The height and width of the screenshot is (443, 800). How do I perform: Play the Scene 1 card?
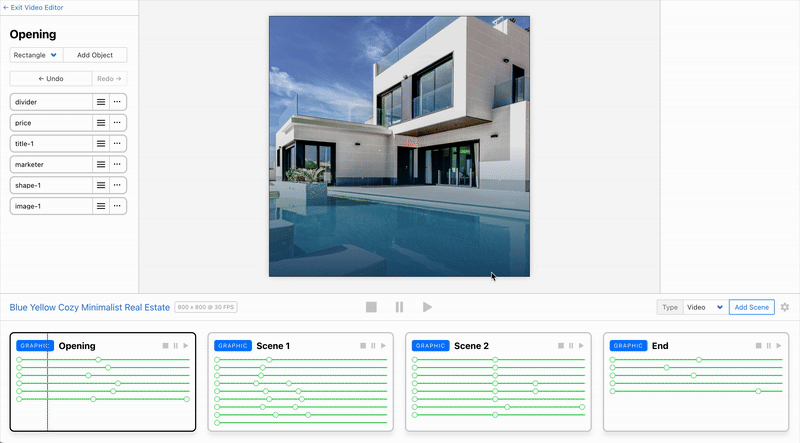coord(383,346)
